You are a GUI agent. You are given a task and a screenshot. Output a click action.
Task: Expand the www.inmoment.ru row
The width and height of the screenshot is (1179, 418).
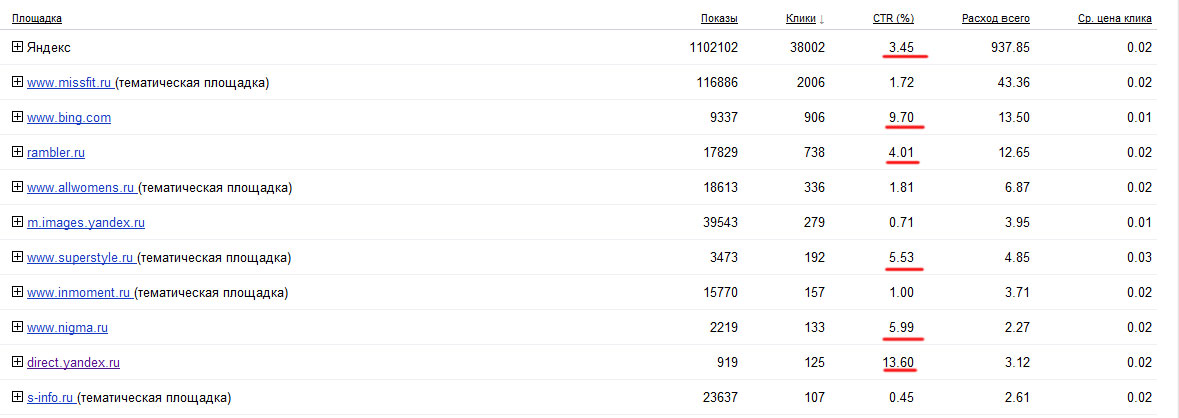[17, 292]
